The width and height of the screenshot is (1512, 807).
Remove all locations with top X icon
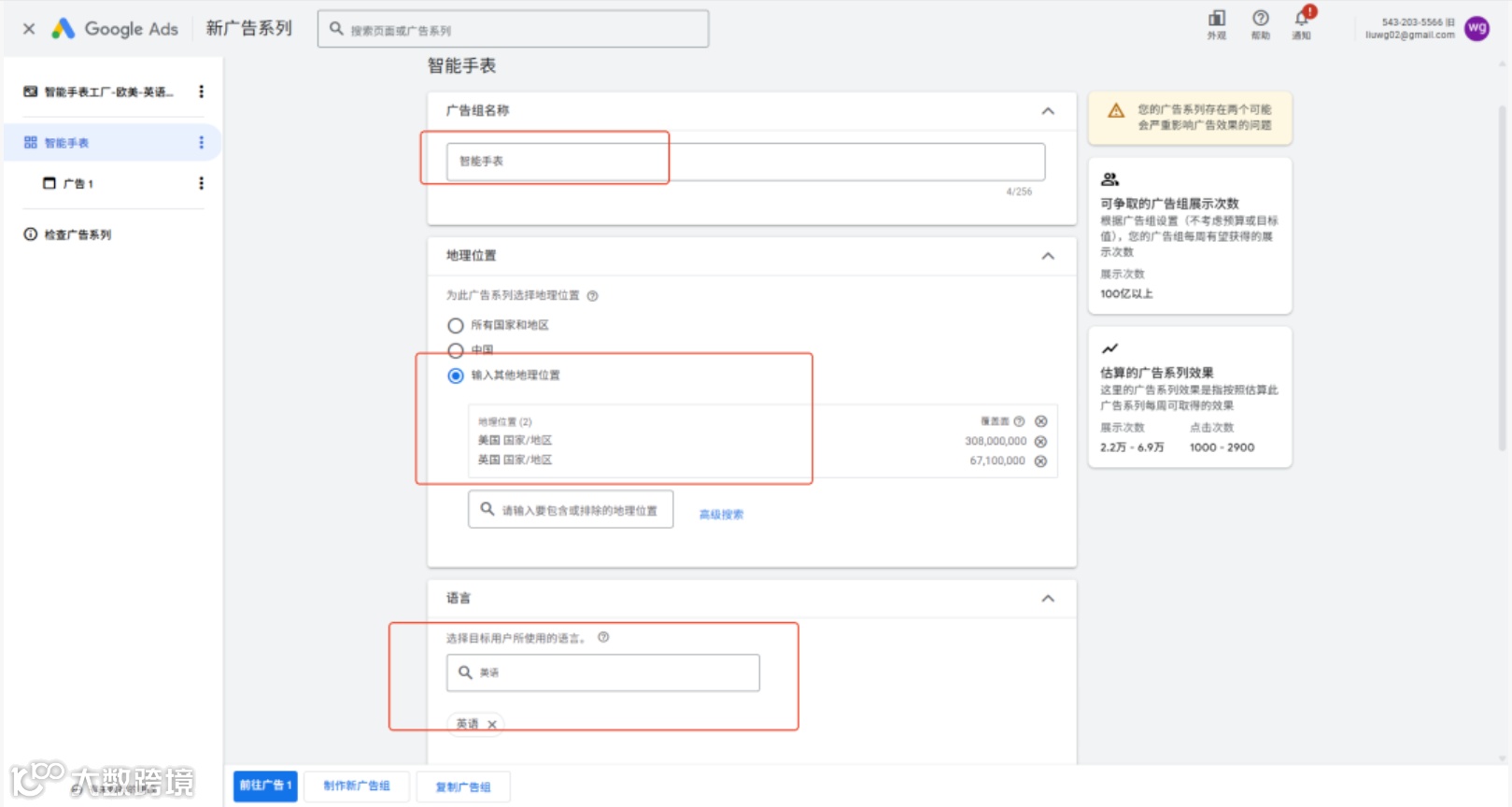1041,421
